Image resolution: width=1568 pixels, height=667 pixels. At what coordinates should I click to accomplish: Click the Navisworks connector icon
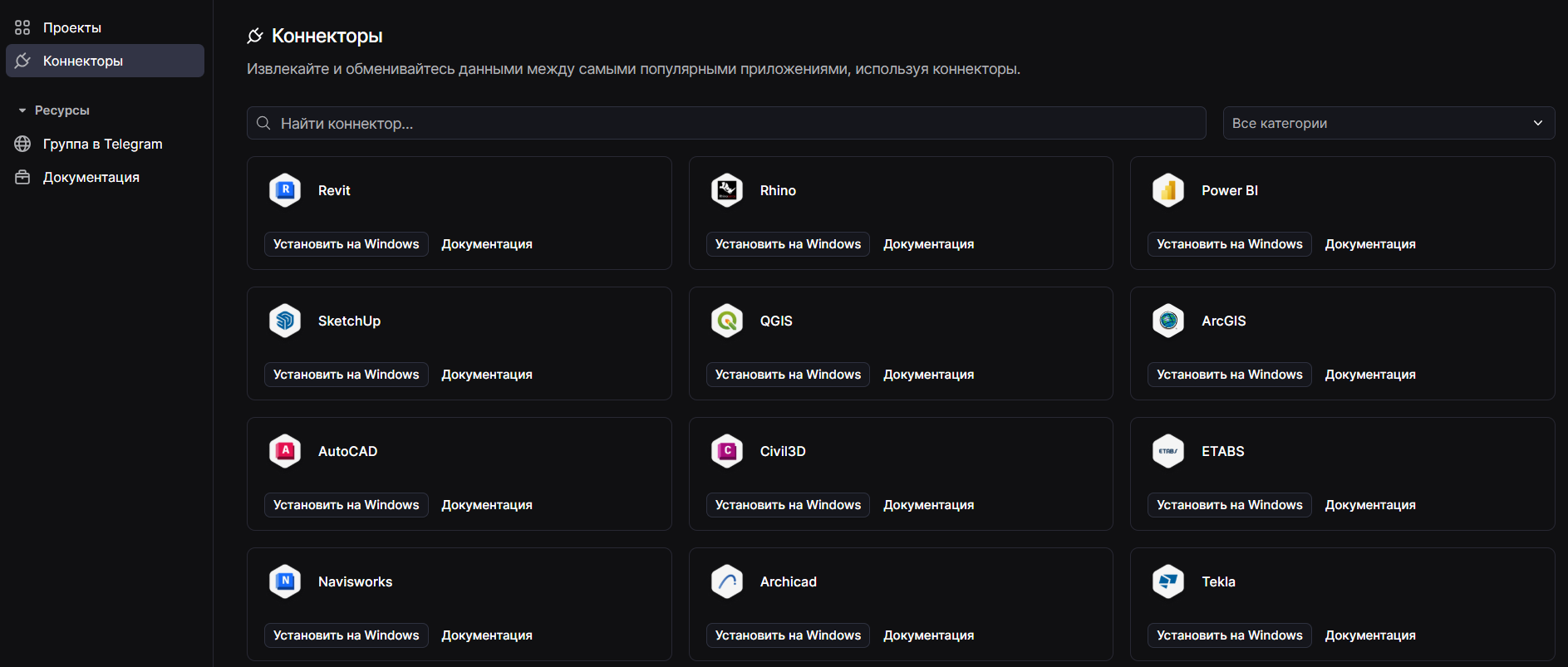(x=285, y=581)
